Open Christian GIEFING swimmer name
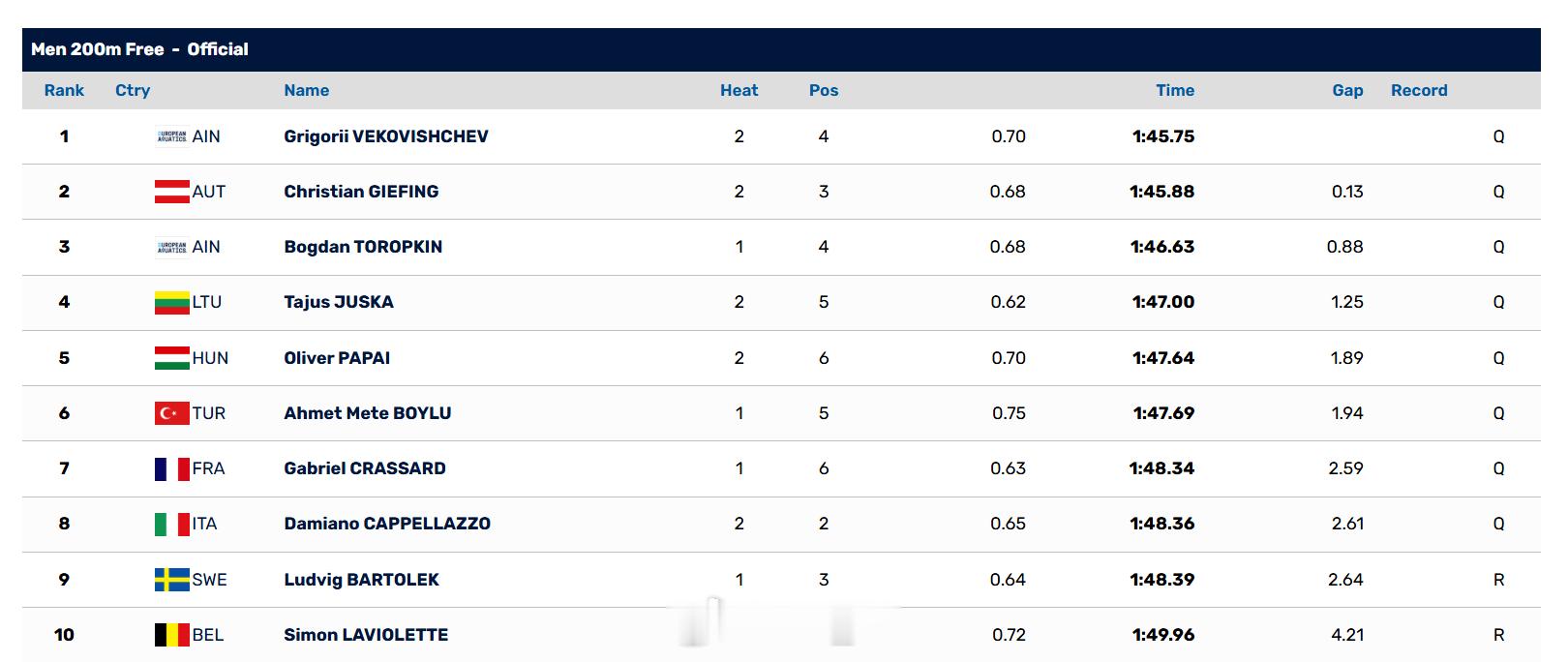 pyautogui.click(x=361, y=192)
